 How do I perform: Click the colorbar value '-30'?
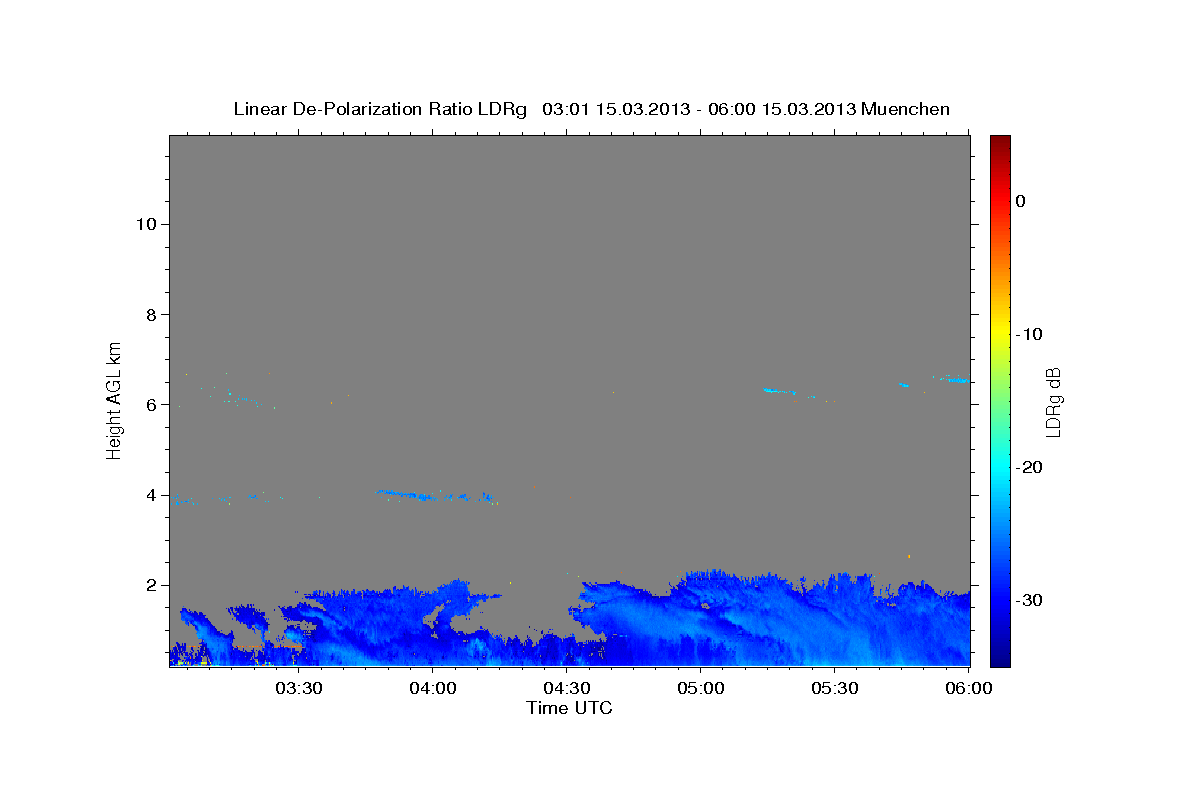(x=1029, y=600)
